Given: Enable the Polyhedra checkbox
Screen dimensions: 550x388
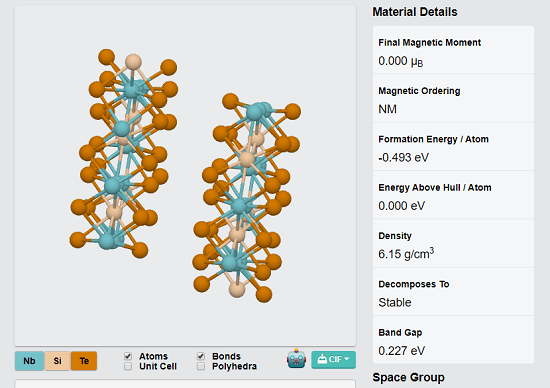Looking at the screenshot, I should 201,366.
